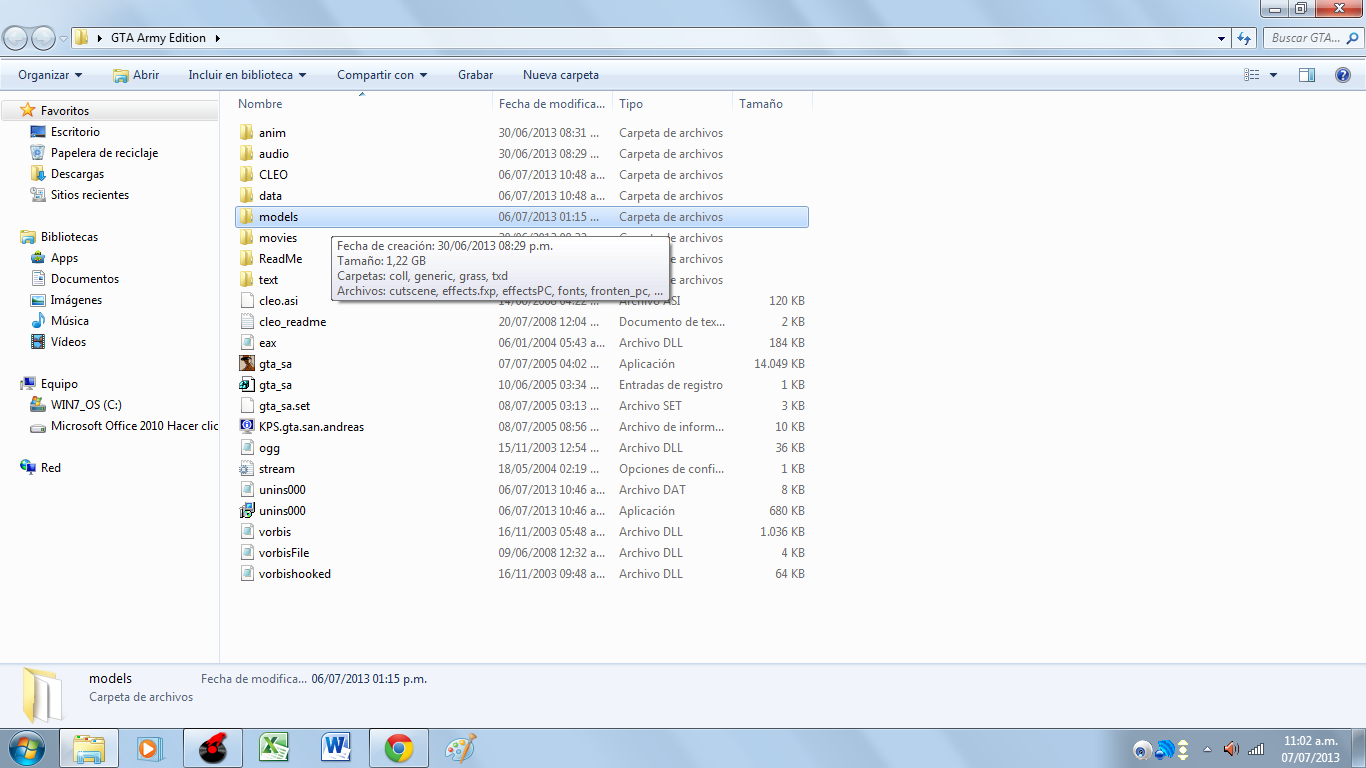The height and width of the screenshot is (768, 1366).
Task: Open the Compartir con dropdown
Action: click(382, 75)
